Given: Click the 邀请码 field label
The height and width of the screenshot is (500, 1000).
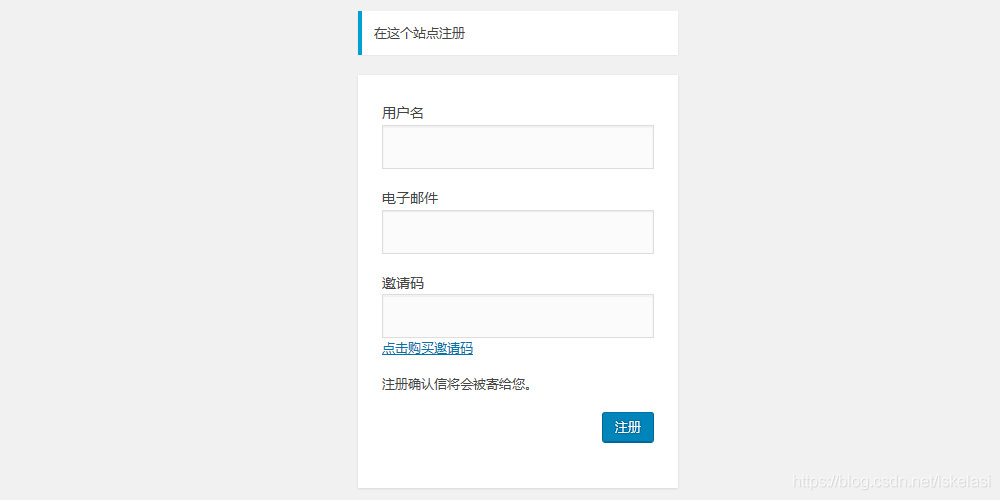Looking at the screenshot, I should pyautogui.click(x=403, y=283).
